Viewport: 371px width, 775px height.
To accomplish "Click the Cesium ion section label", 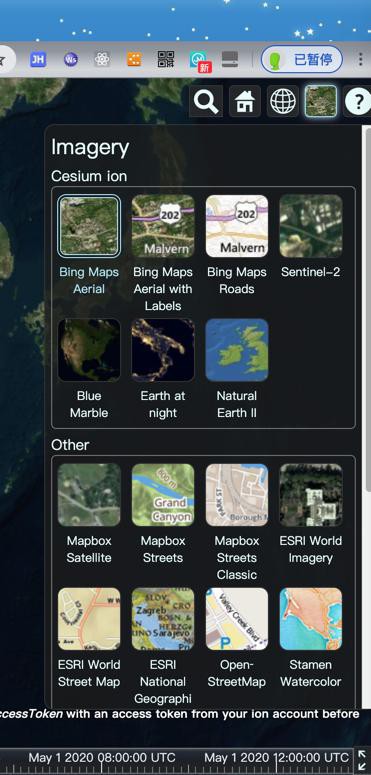I will click(89, 176).
